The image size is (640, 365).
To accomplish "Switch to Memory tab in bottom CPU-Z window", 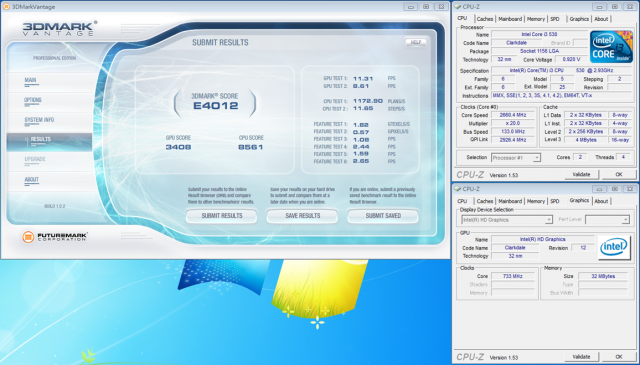I will click(x=536, y=201).
